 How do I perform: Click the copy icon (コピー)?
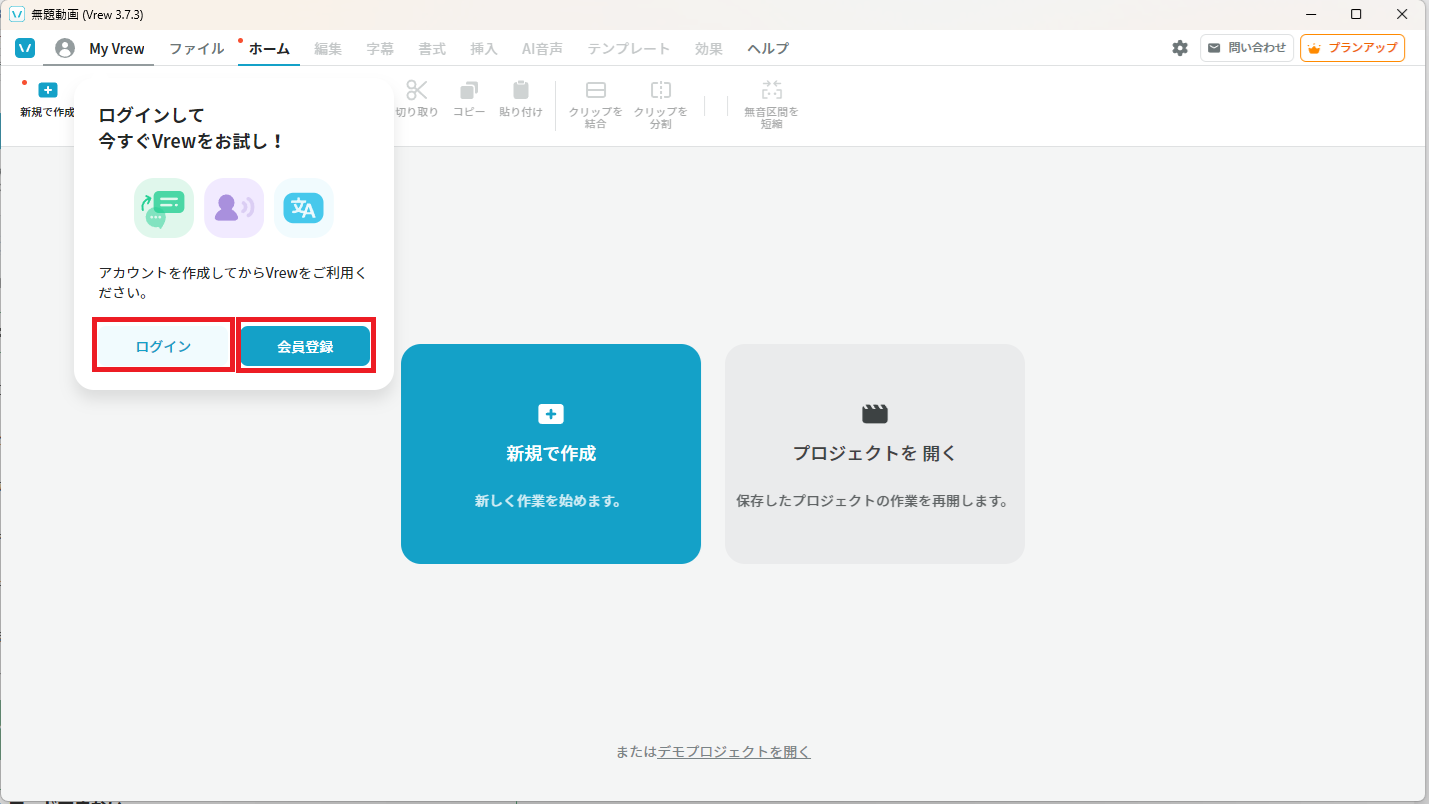click(x=469, y=91)
